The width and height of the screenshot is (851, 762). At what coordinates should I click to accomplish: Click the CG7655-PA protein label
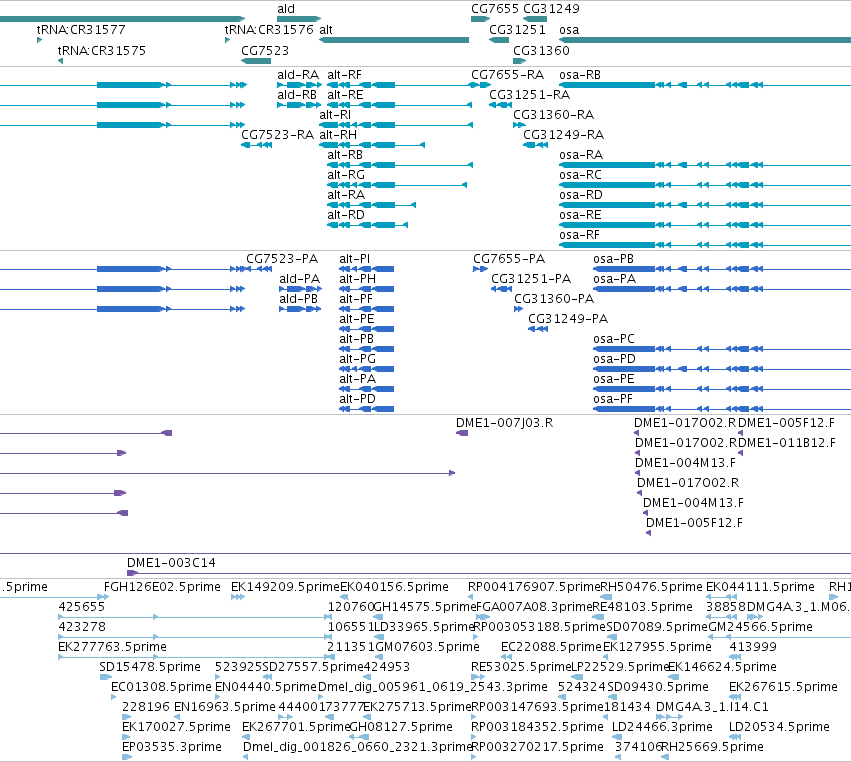pyautogui.click(x=509, y=259)
